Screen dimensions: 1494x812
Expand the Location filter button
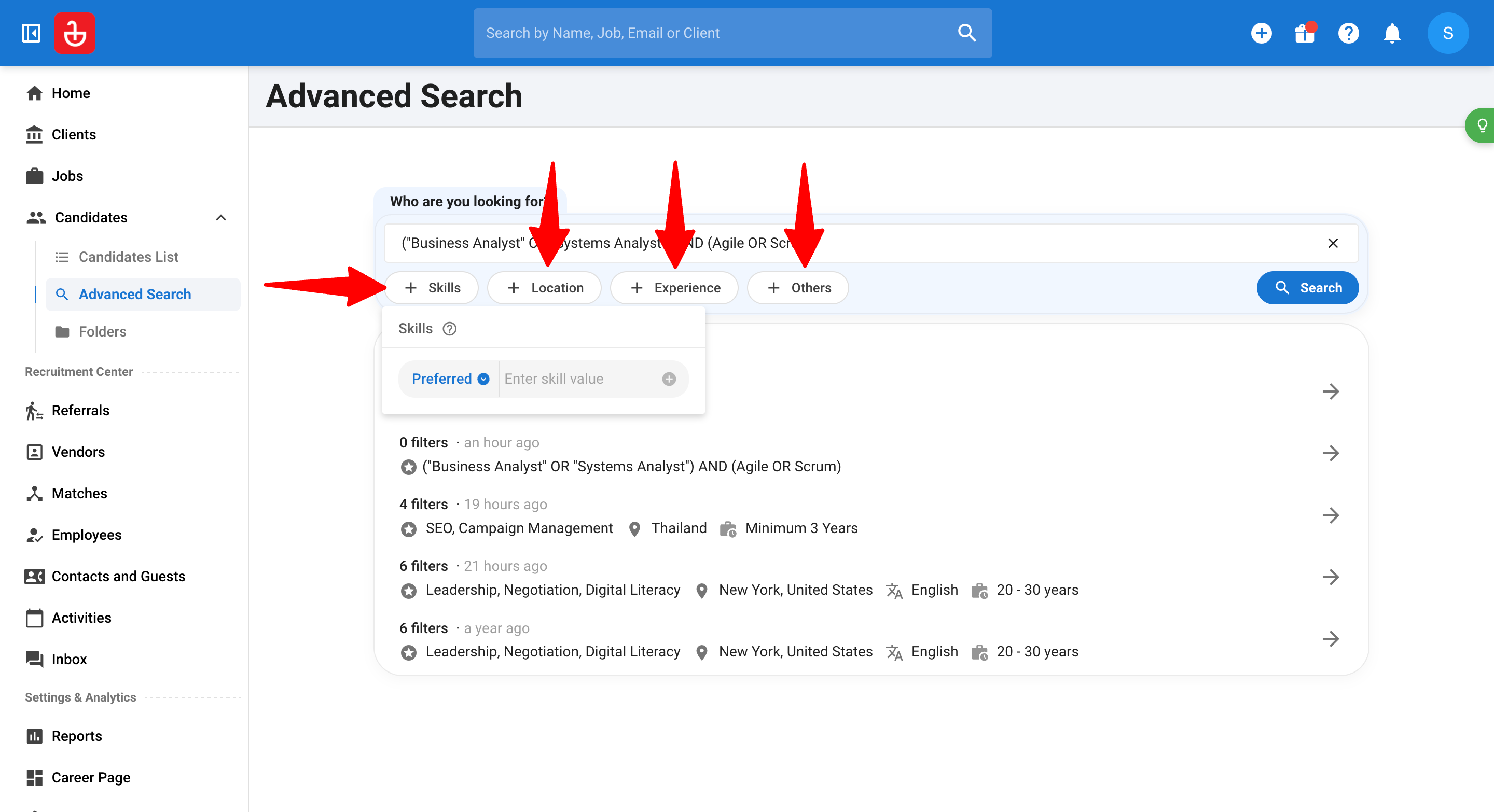[x=545, y=288]
